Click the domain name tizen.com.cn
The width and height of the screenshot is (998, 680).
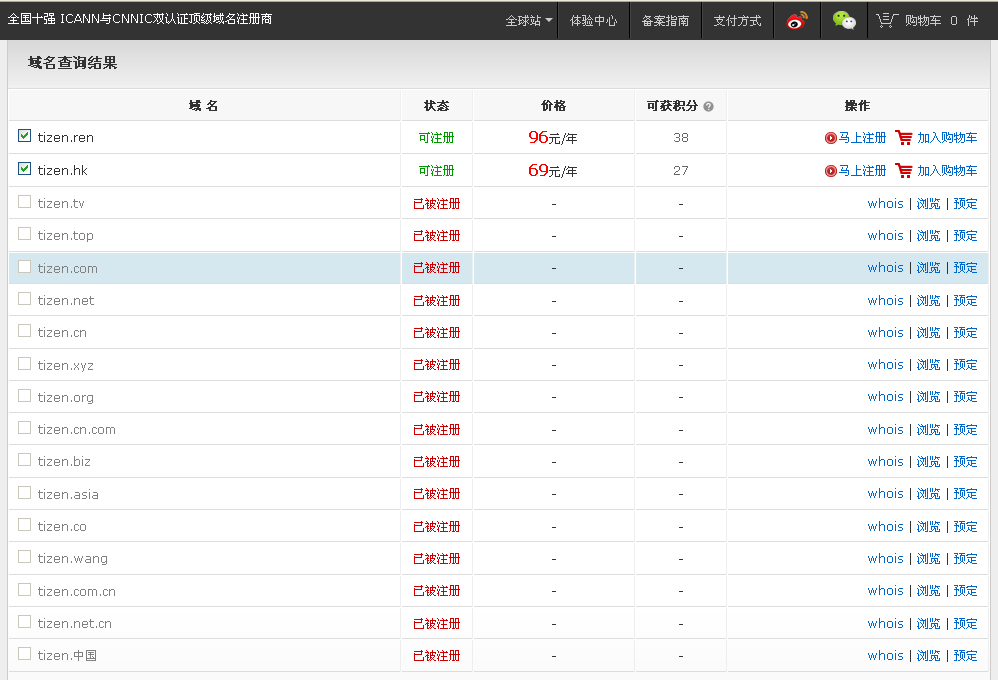pyautogui.click(x=76, y=591)
